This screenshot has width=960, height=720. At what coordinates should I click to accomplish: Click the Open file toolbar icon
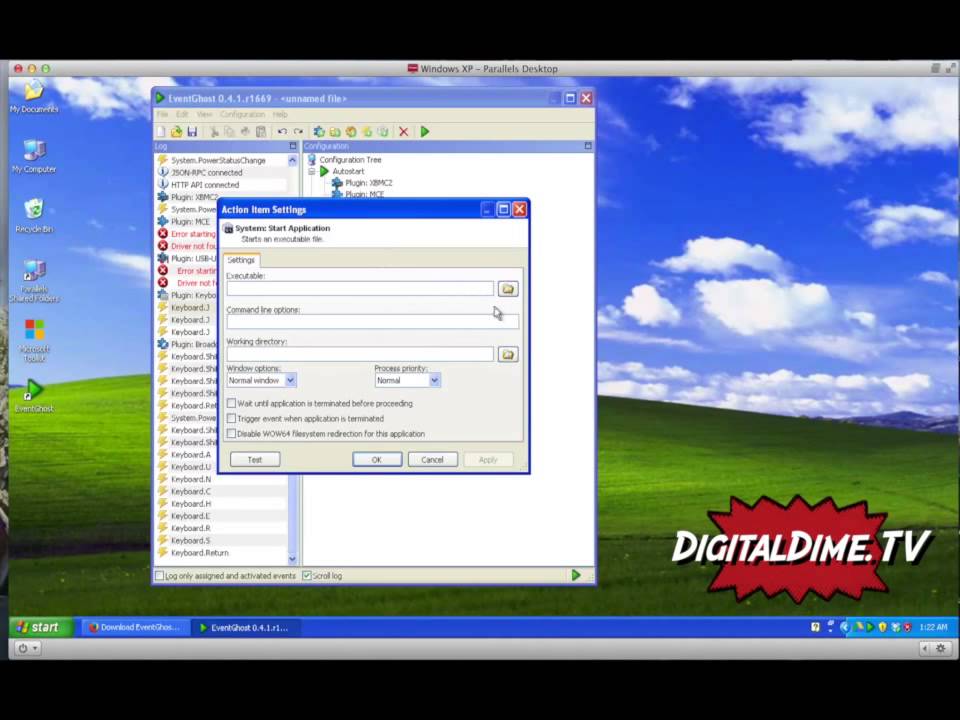176,132
